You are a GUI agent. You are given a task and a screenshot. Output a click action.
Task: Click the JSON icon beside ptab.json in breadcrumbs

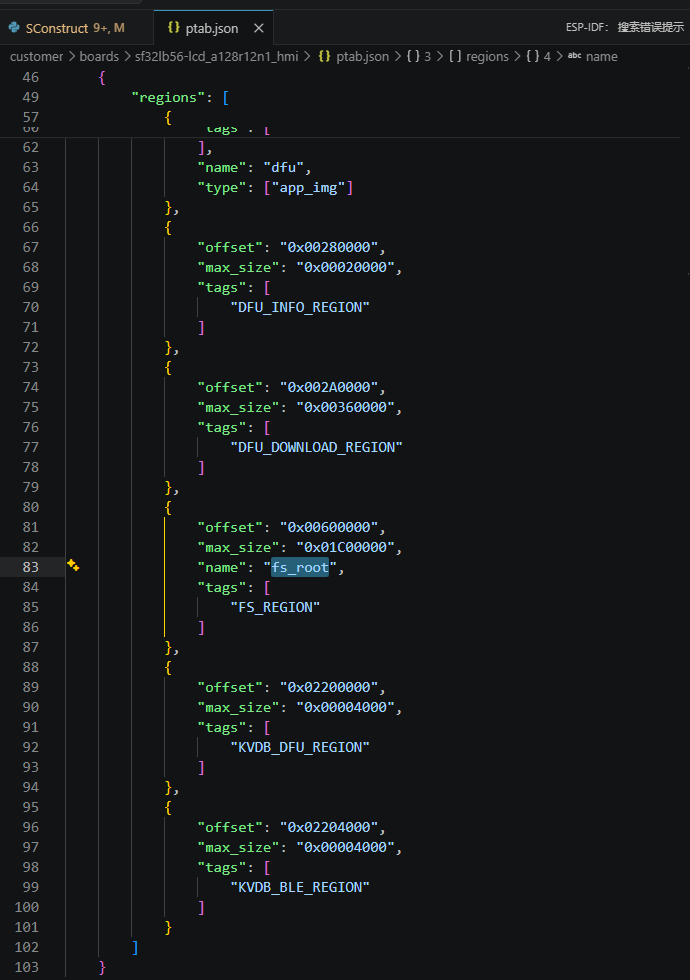pos(324,57)
